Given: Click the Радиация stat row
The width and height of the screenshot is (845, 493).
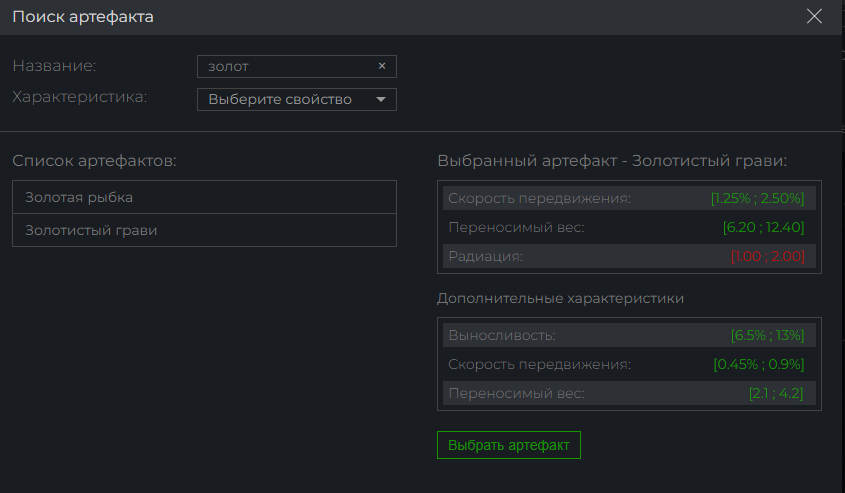Looking at the screenshot, I should [x=629, y=256].
